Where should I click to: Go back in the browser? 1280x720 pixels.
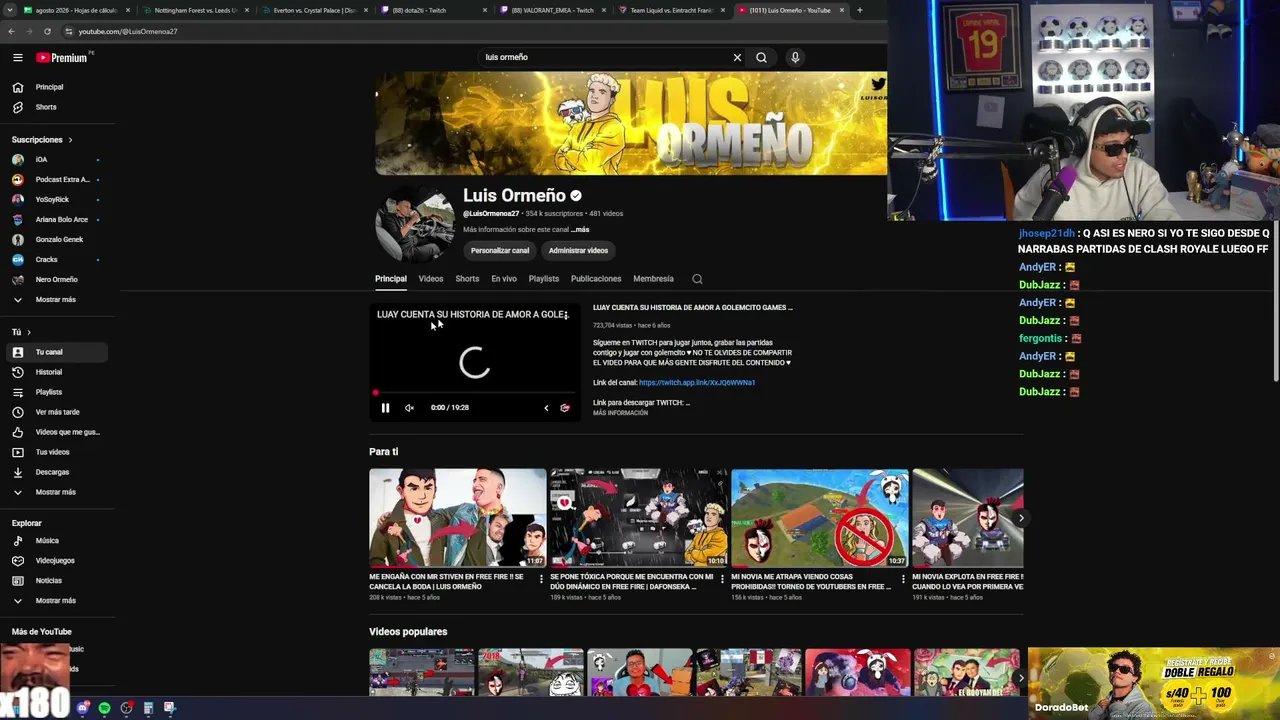(12, 31)
